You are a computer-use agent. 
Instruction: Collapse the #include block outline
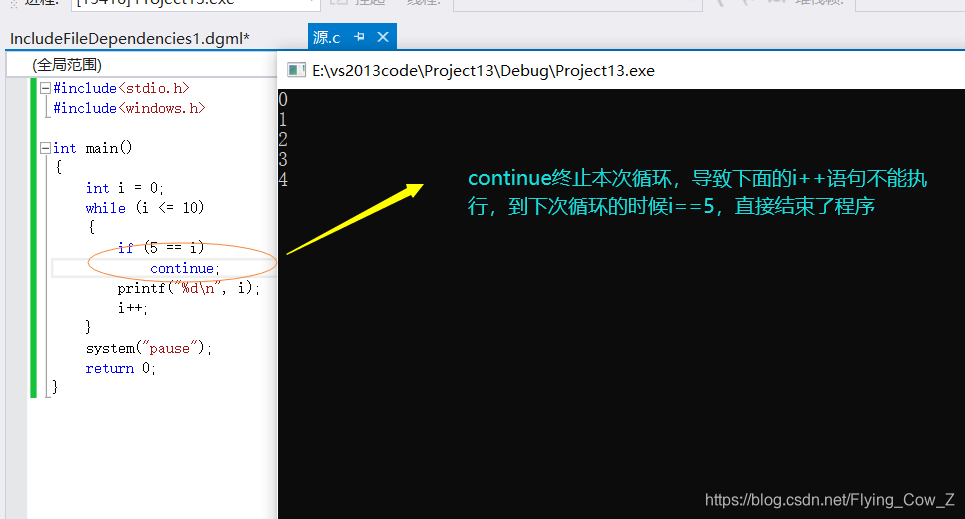[45, 89]
